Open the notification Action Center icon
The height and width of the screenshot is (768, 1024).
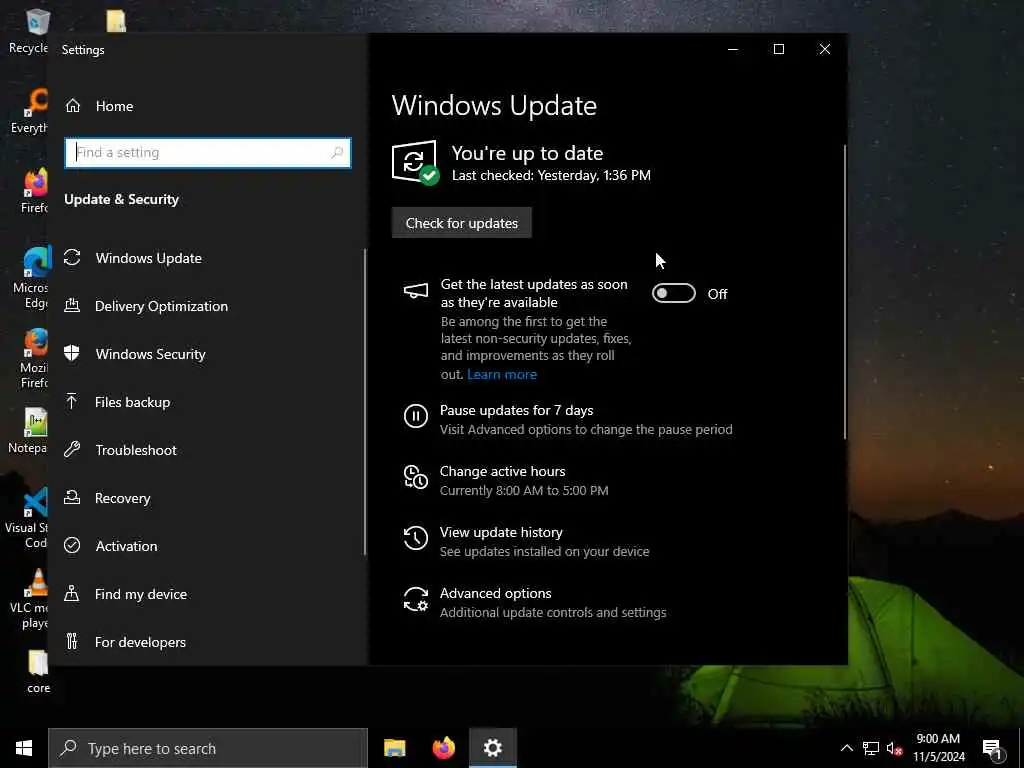point(992,749)
